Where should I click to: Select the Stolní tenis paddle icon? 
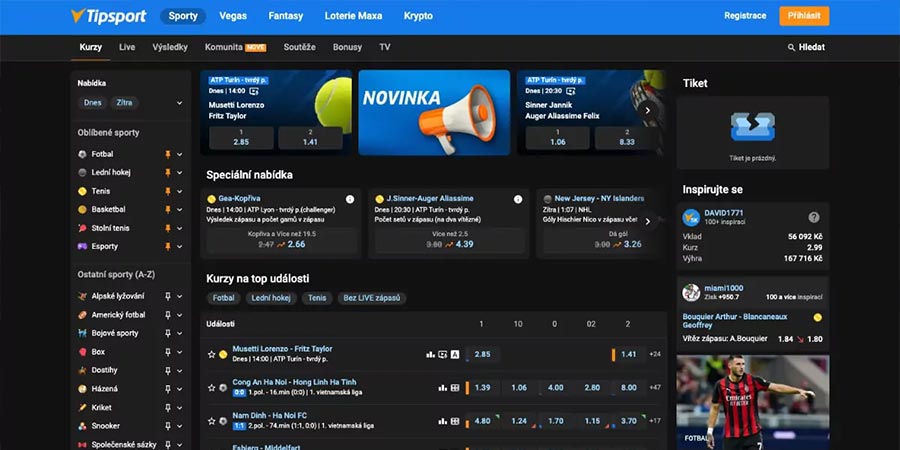coord(83,228)
